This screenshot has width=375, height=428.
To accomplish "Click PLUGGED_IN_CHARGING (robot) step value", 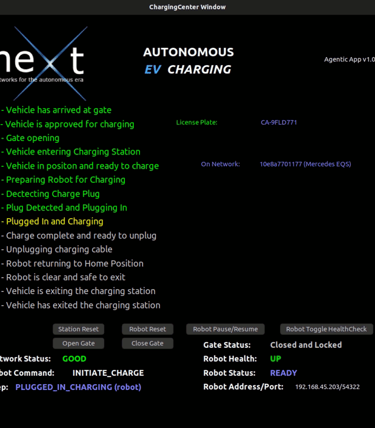I will click(78, 387).
